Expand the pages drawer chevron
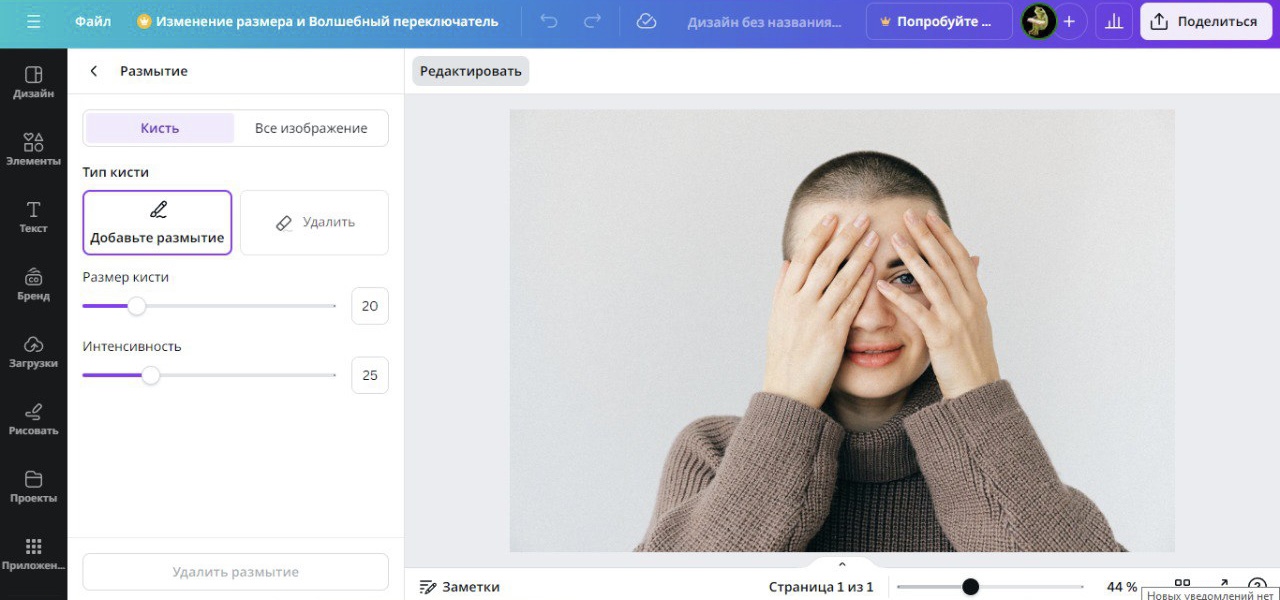1280x600 pixels. 842,564
